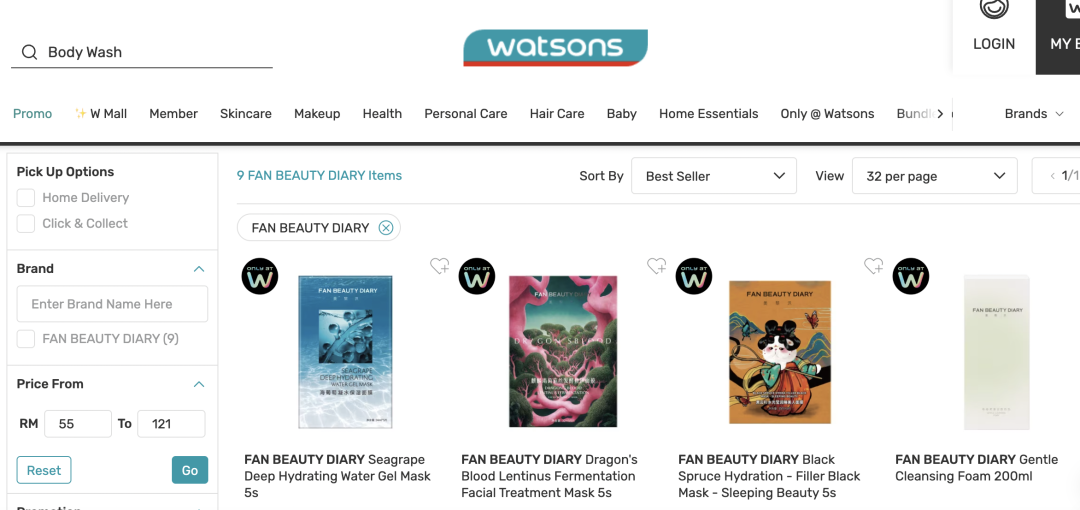This screenshot has height=510, width=1080.
Task: Add Black Spruce Mask to wishlist
Action: click(x=873, y=265)
